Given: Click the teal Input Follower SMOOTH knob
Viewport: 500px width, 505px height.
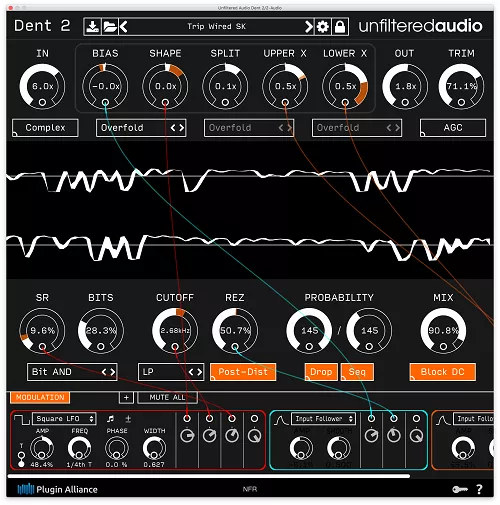Looking at the screenshot, I should click(339, 448).
